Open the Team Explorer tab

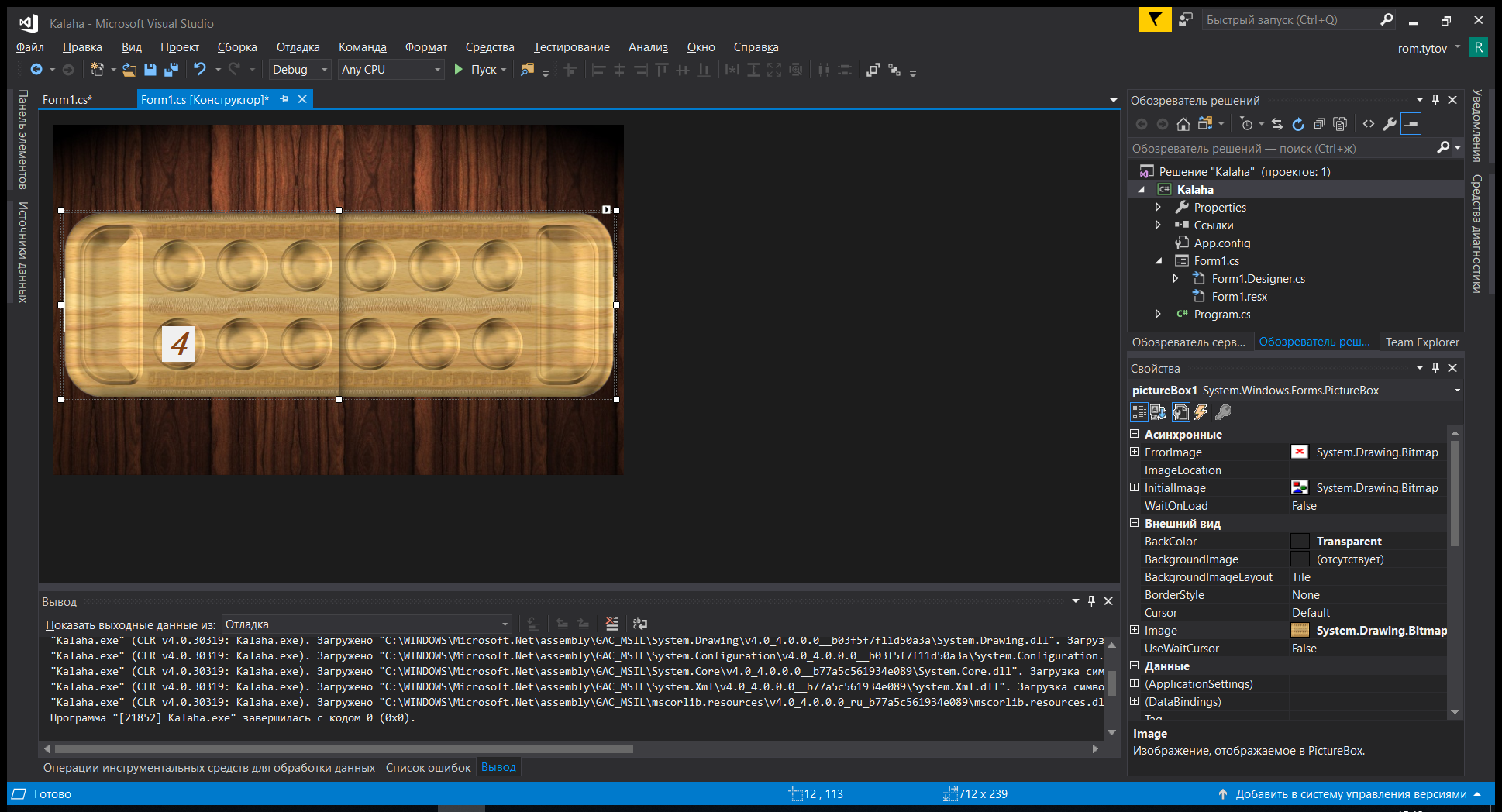click(1421, 342)
